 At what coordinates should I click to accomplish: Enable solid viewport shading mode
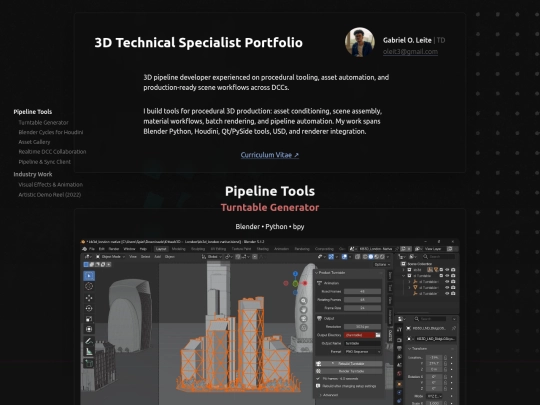(371, 257)
